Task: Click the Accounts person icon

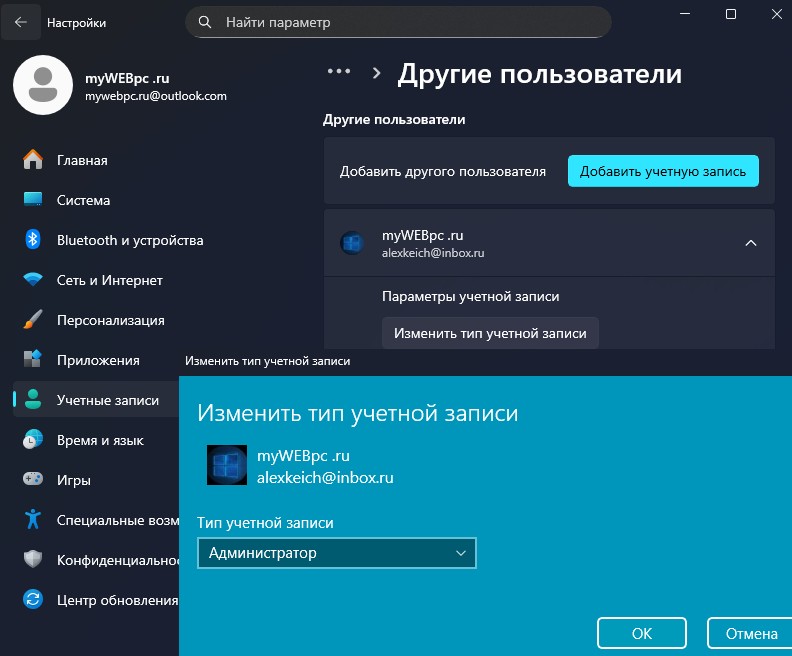Action: 33,399
